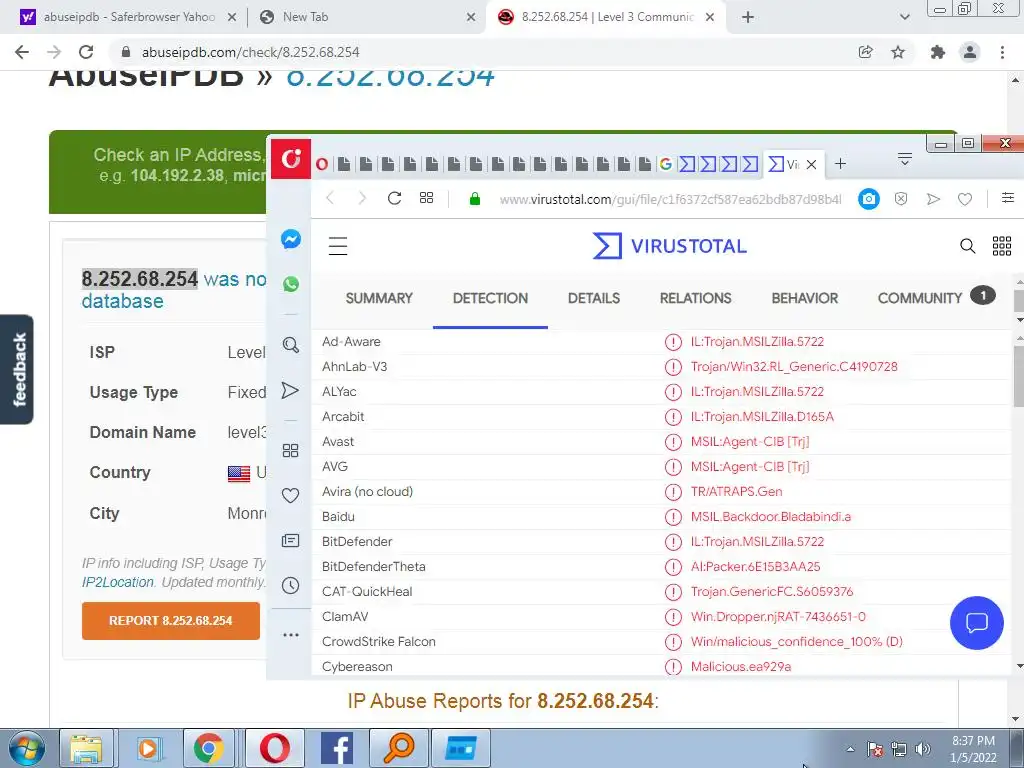Click Chrome extensions puzzle icon
The height and width of the screenshot is (768, 1024).
[x=938, y=52]
